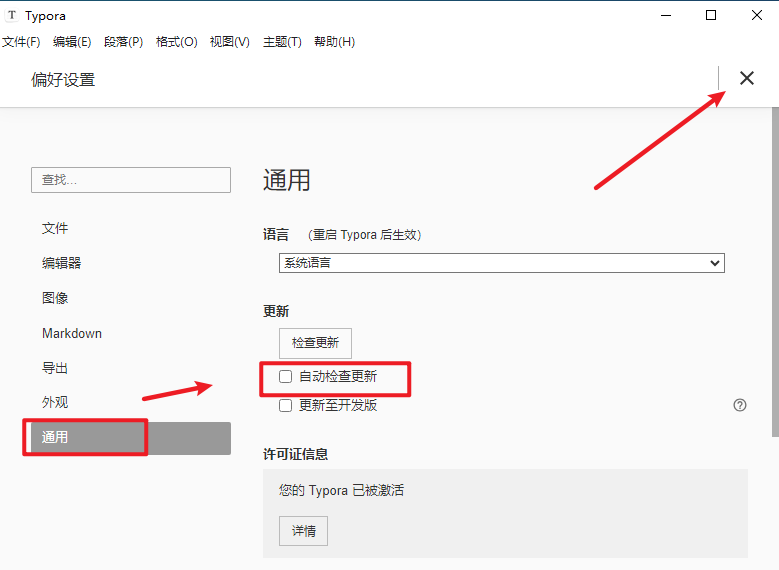Click the help question mark icon
The image size is (779, 570).
click(x=740, y=405)
